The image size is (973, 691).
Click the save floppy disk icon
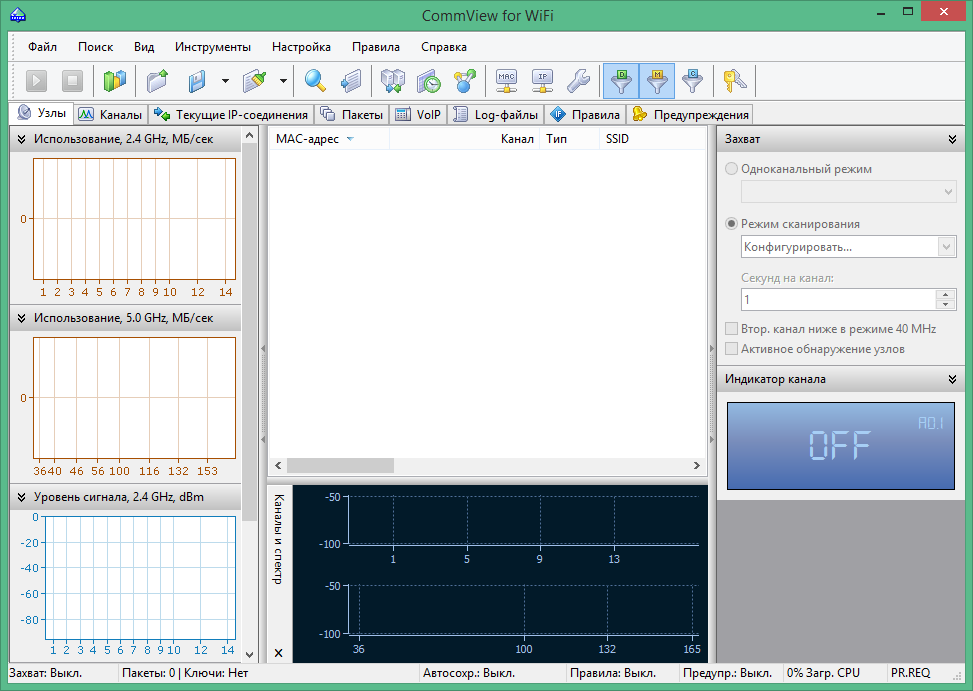(197, 81)
